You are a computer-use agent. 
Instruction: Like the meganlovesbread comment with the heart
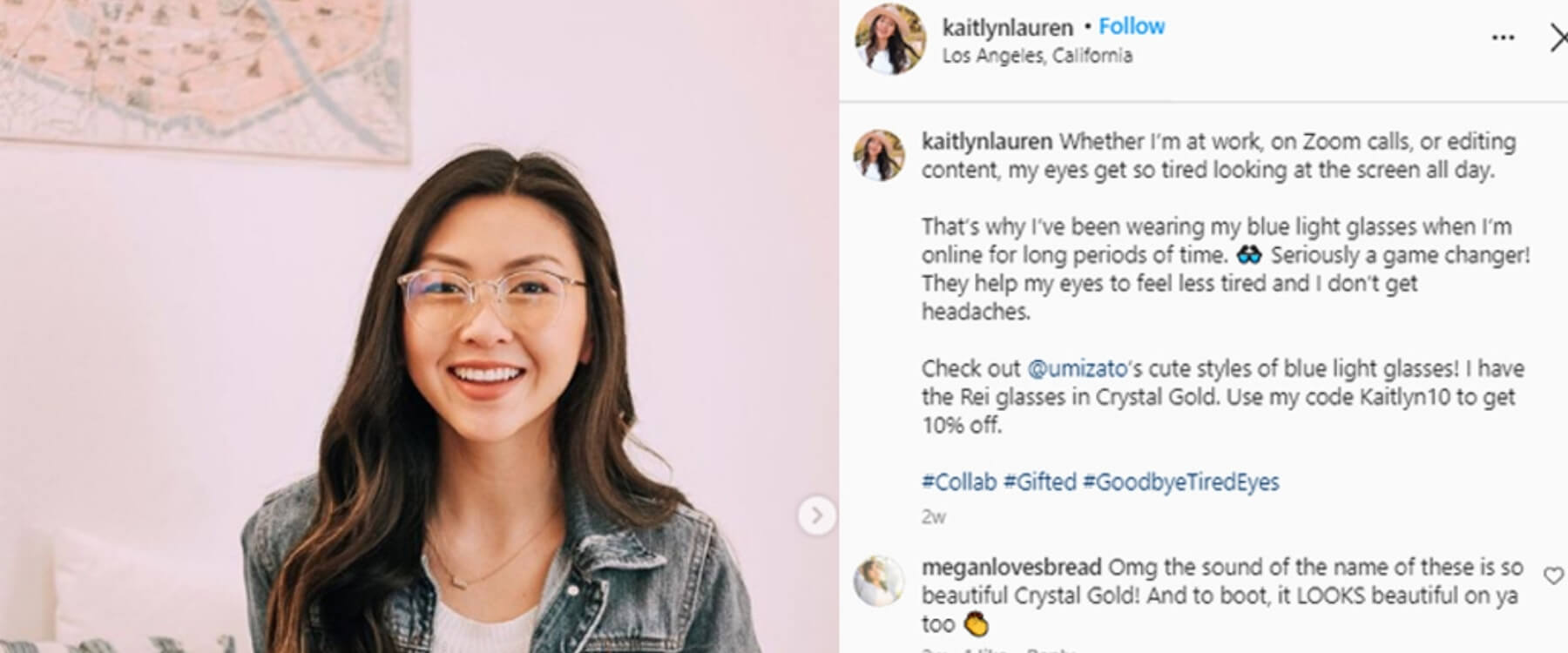1553,576
